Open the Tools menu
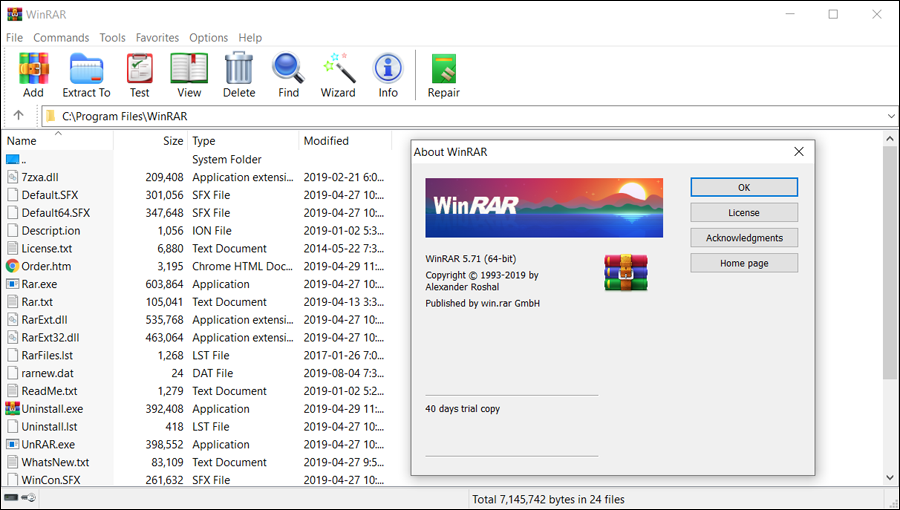900x510 pixels. coord(112,37)
